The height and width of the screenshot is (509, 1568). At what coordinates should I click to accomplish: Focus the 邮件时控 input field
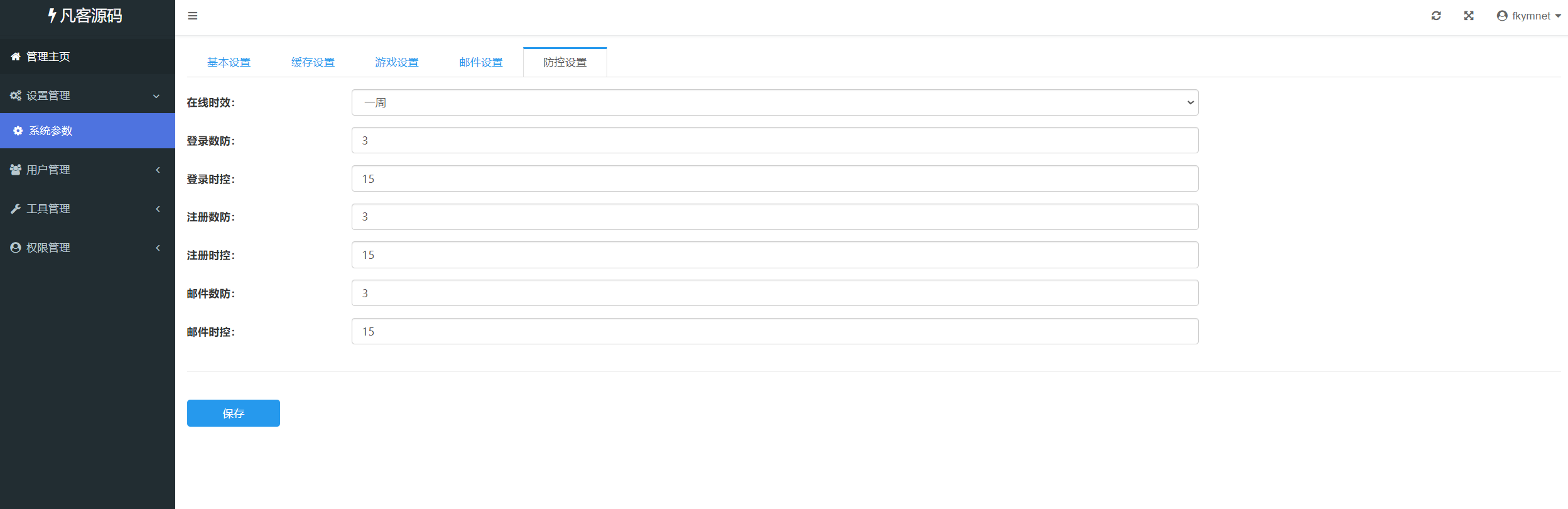pos(774,331)
